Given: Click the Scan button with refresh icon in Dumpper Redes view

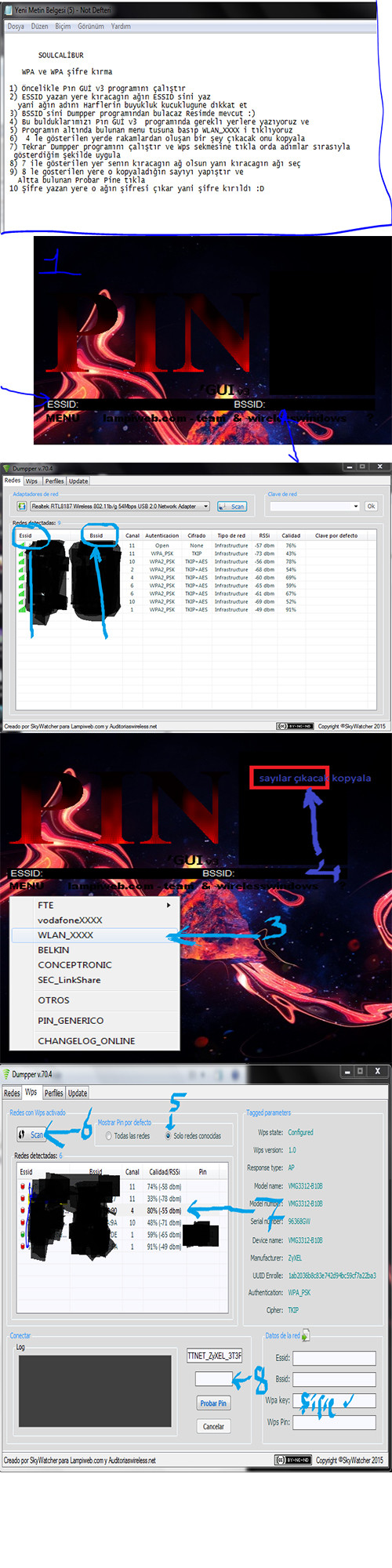Looking at the screenshot, I should tap(231, 506).
